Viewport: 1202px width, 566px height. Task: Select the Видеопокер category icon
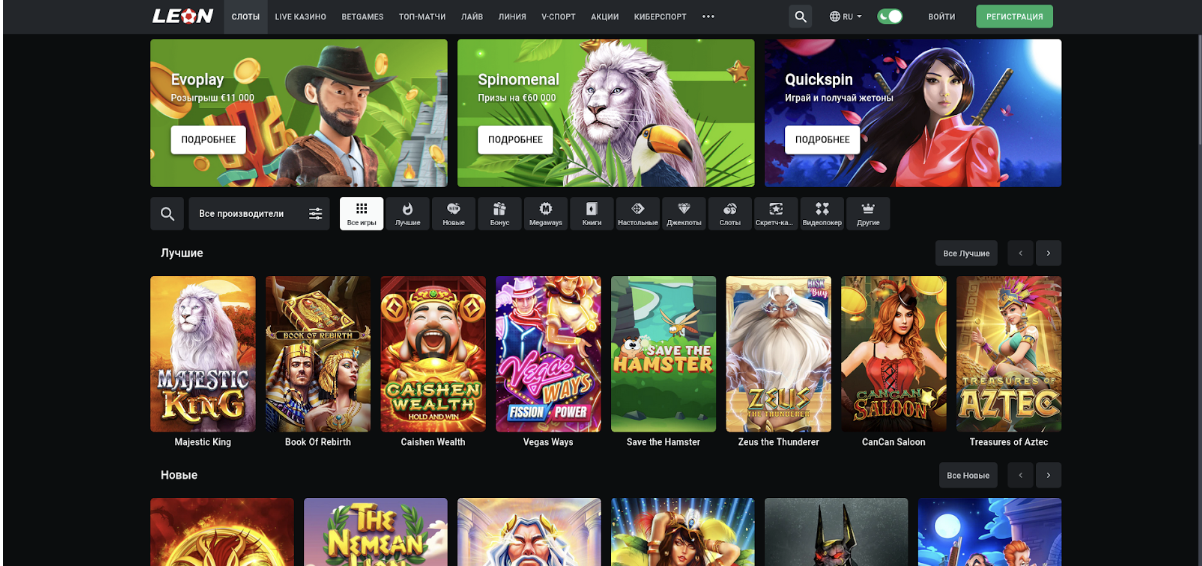pos(822,214)
